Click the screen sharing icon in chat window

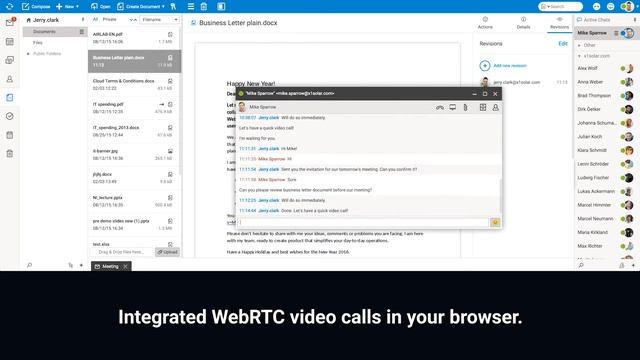pyautogui.click(x=452, y=107)
